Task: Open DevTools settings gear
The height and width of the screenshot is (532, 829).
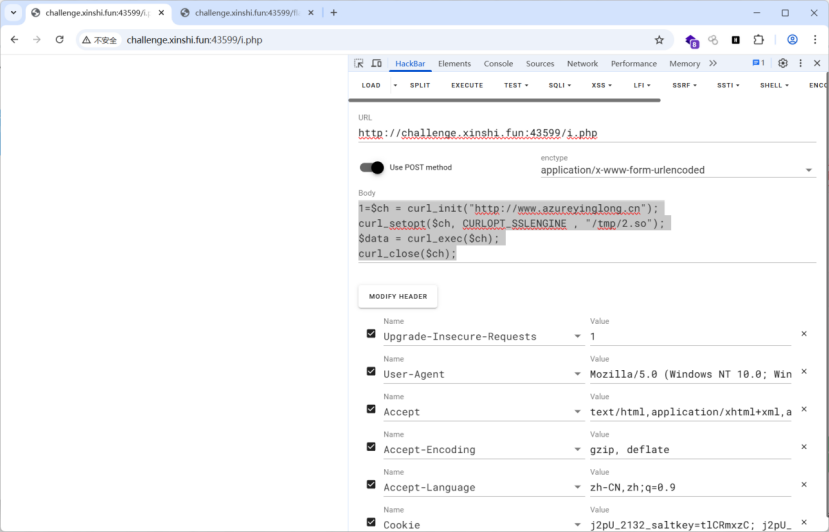Action: tap(783, 63)
